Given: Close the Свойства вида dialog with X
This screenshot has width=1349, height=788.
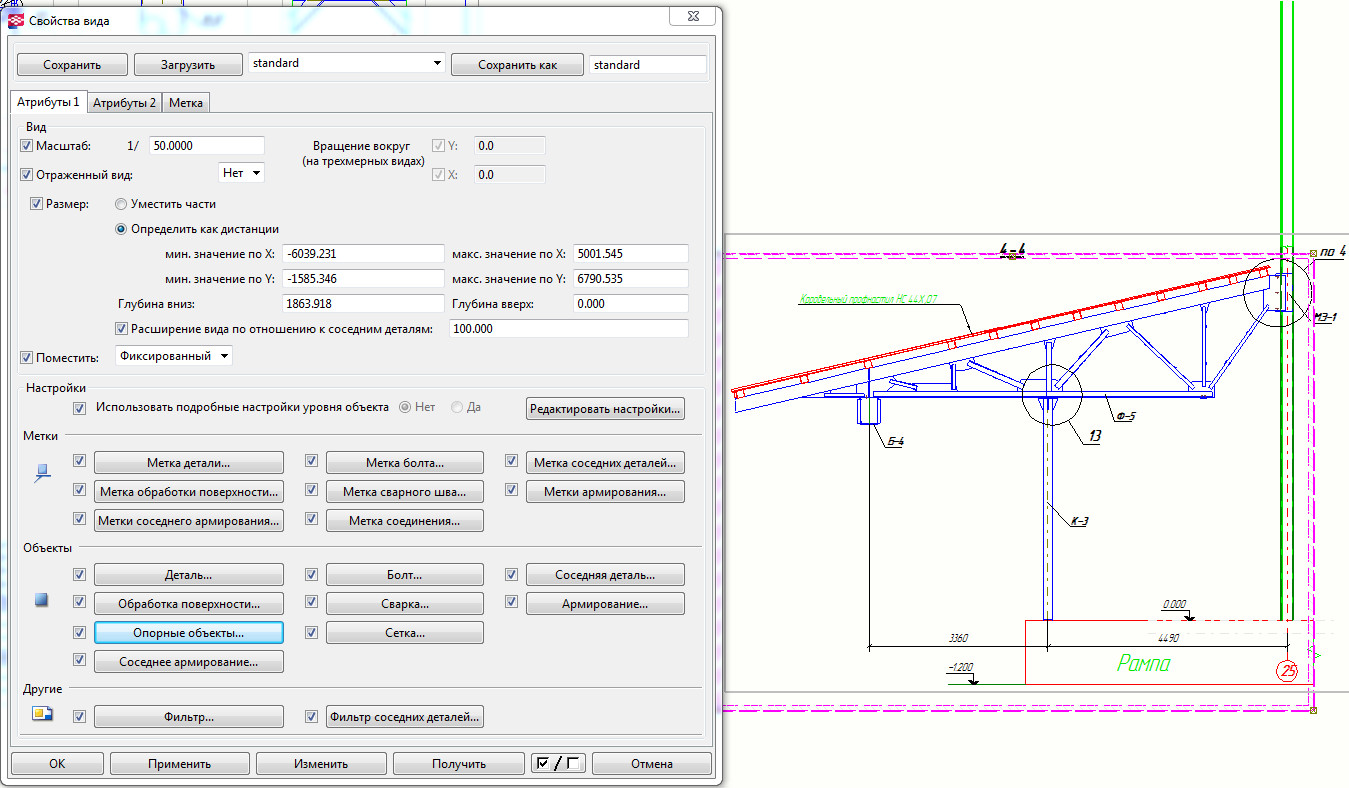Looking at the screenshot, I should point(692,16).
